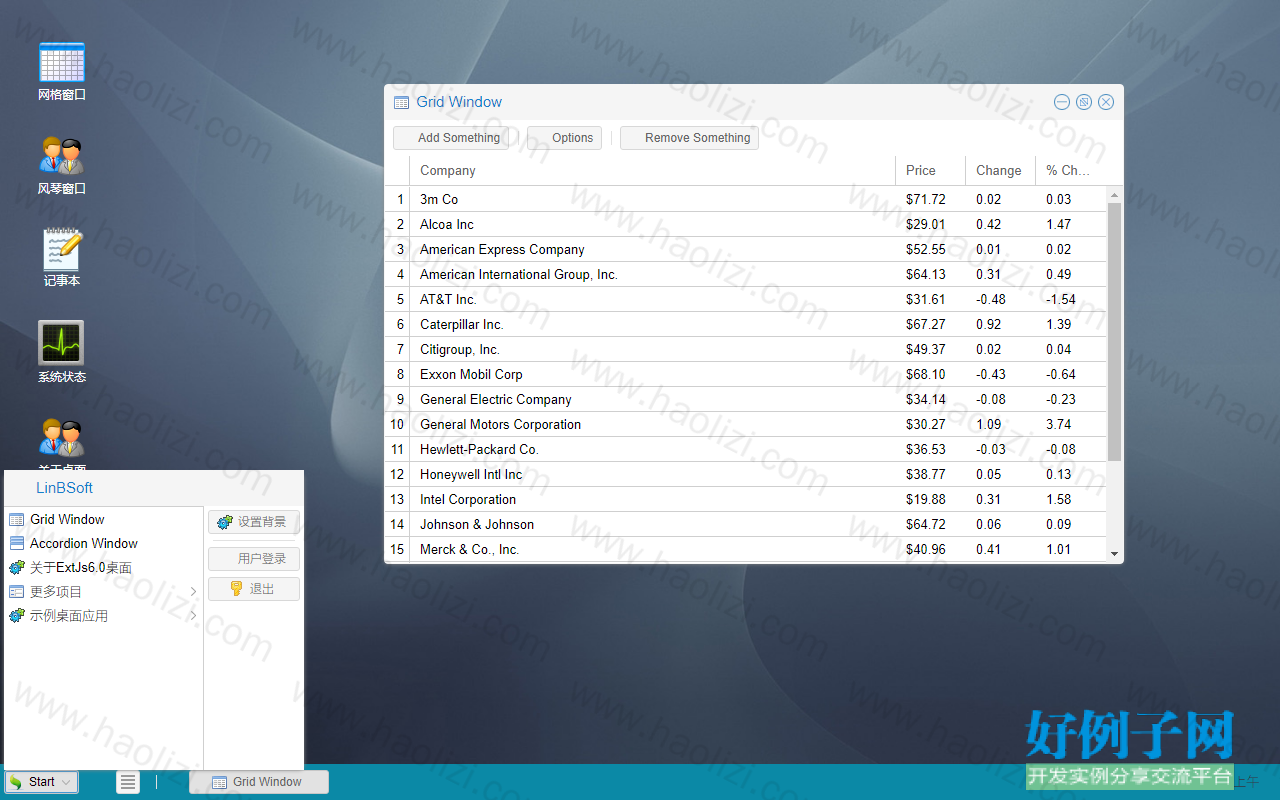Select the Alcoa Inc company cell
The width and height of the screenshot is (1280, 800).
(652, 224)
